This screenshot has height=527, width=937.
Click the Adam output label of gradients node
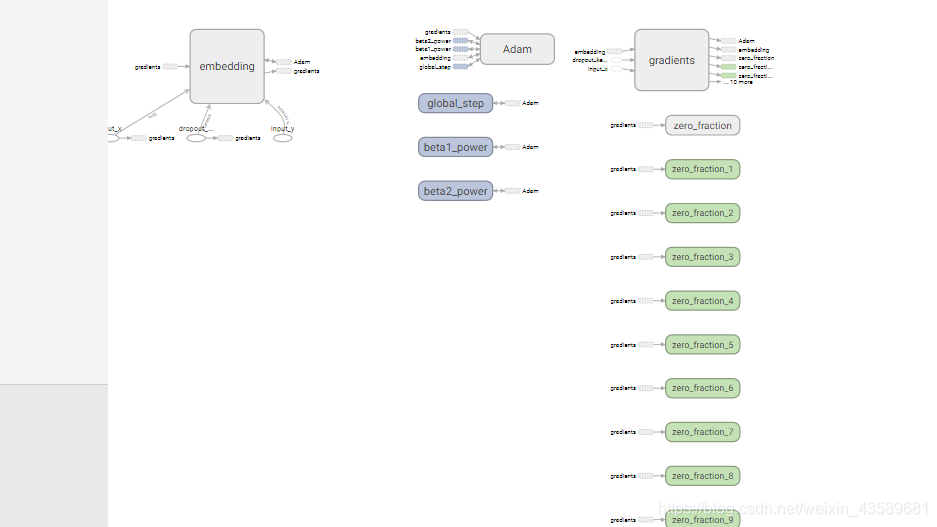(x=746, y=41)
